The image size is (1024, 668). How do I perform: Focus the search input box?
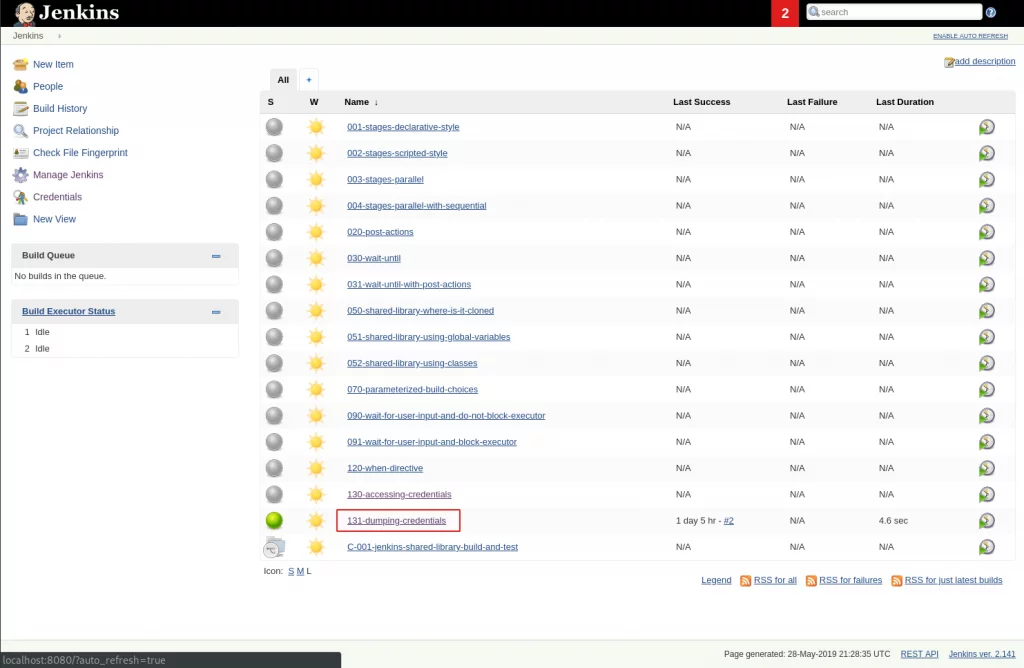pyautogui.click(x=894, y=12)
